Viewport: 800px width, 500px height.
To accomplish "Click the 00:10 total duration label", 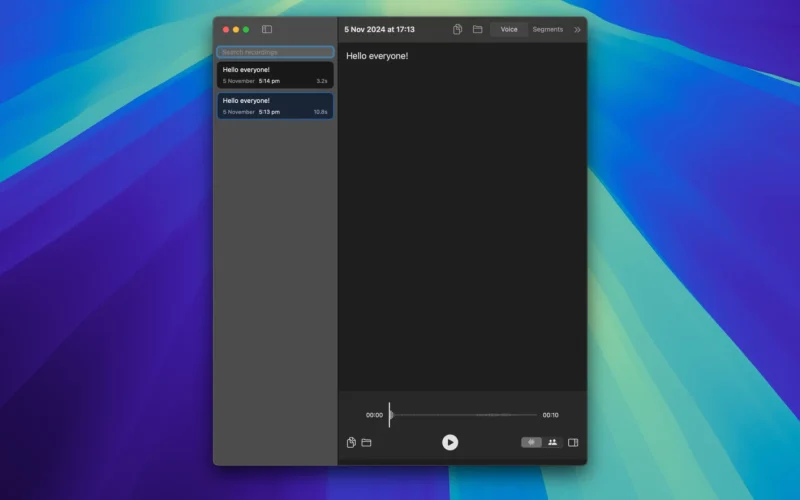I will tap(551, 415).
